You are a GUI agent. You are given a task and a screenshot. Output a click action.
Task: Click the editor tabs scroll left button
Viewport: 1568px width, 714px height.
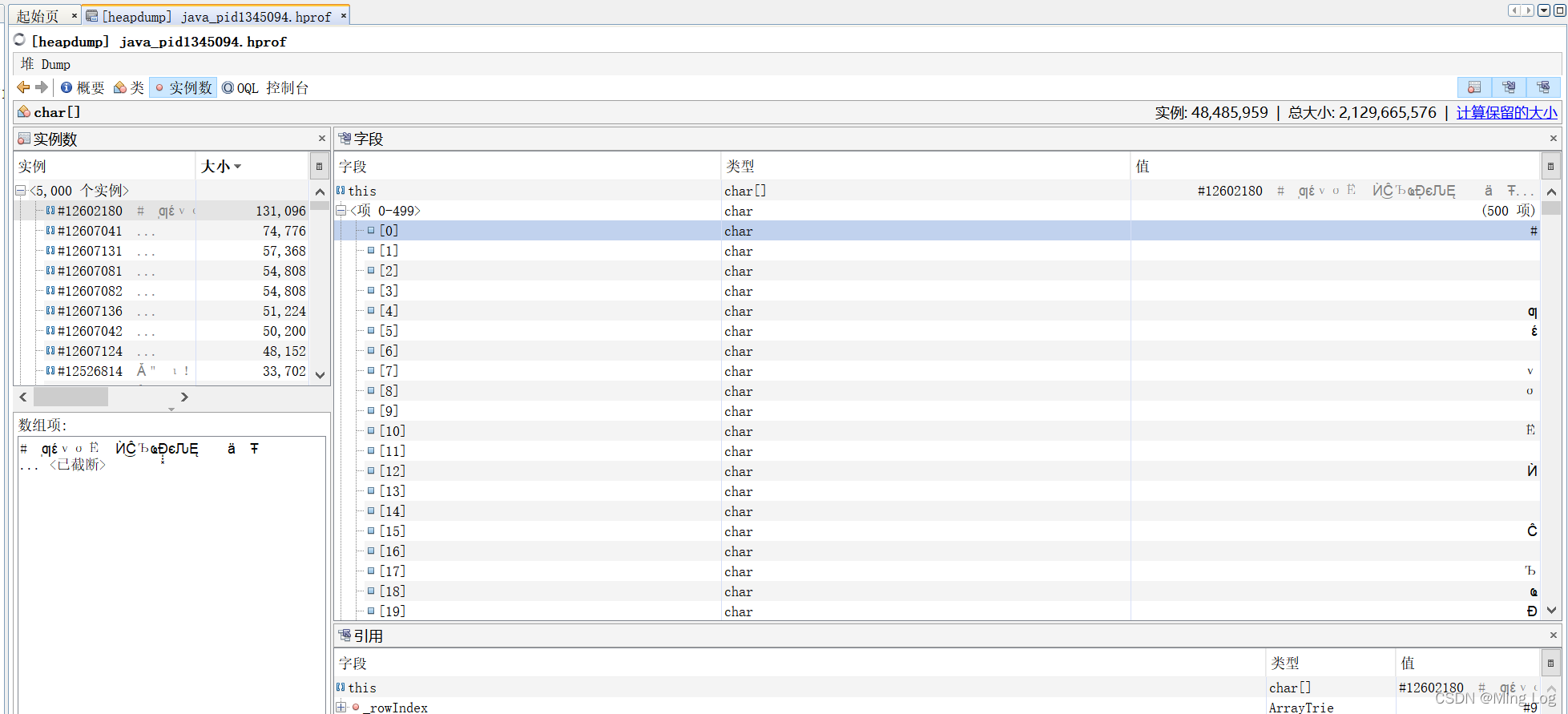tap(1514, 10)
